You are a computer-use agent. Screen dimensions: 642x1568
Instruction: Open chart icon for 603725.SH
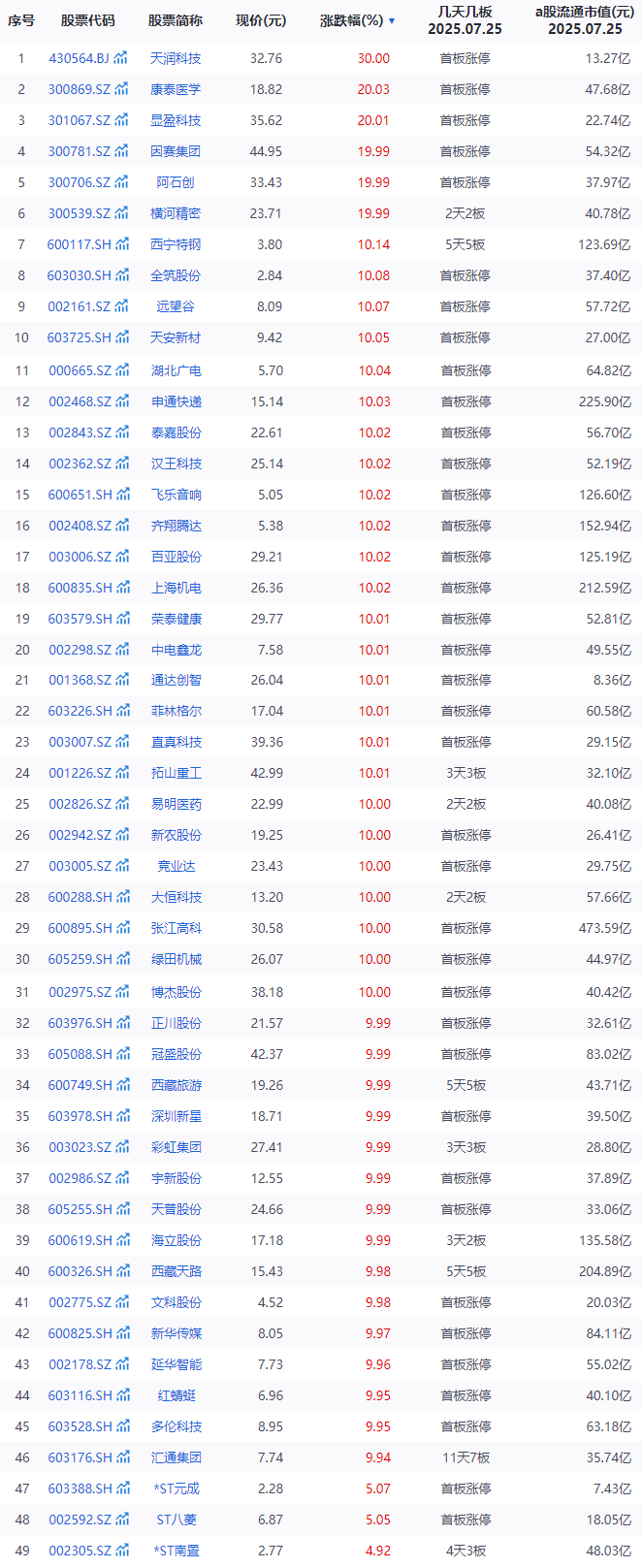pos(122,337)
